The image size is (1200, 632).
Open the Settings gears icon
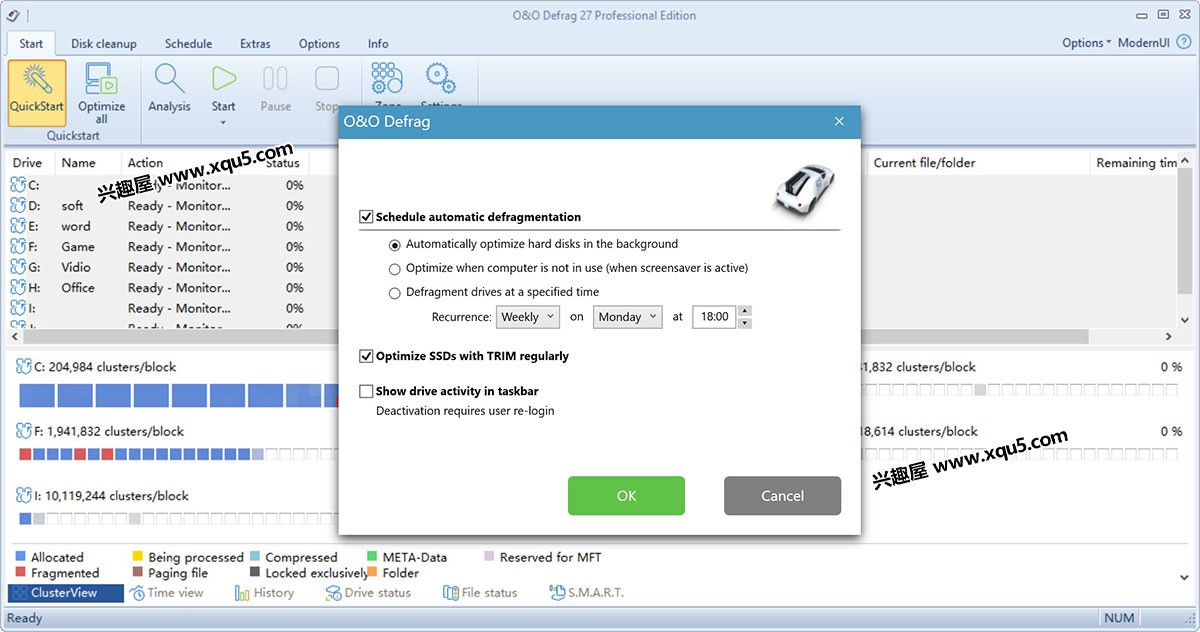point(440,79)
